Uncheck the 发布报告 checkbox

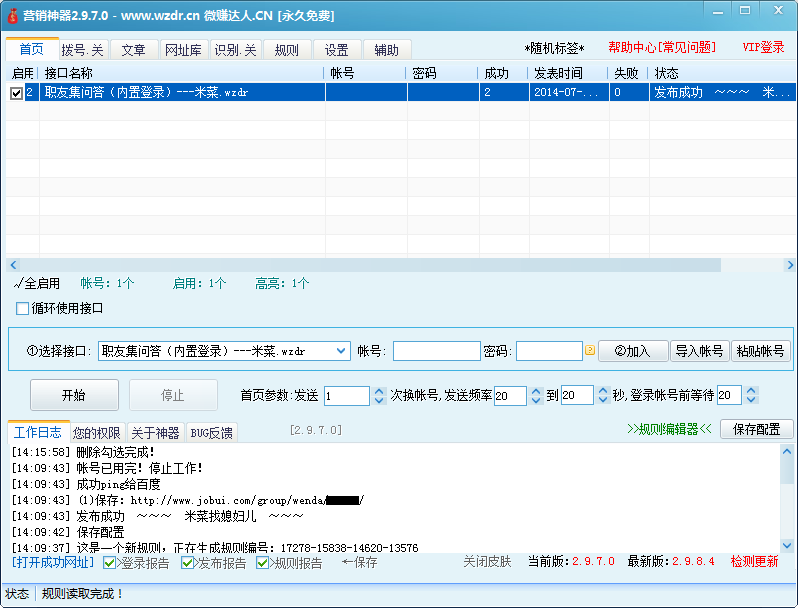pos(188,563)
